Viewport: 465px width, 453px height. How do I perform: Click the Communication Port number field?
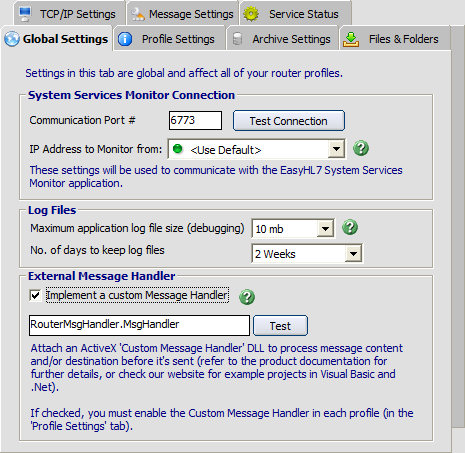click(195, 120)
